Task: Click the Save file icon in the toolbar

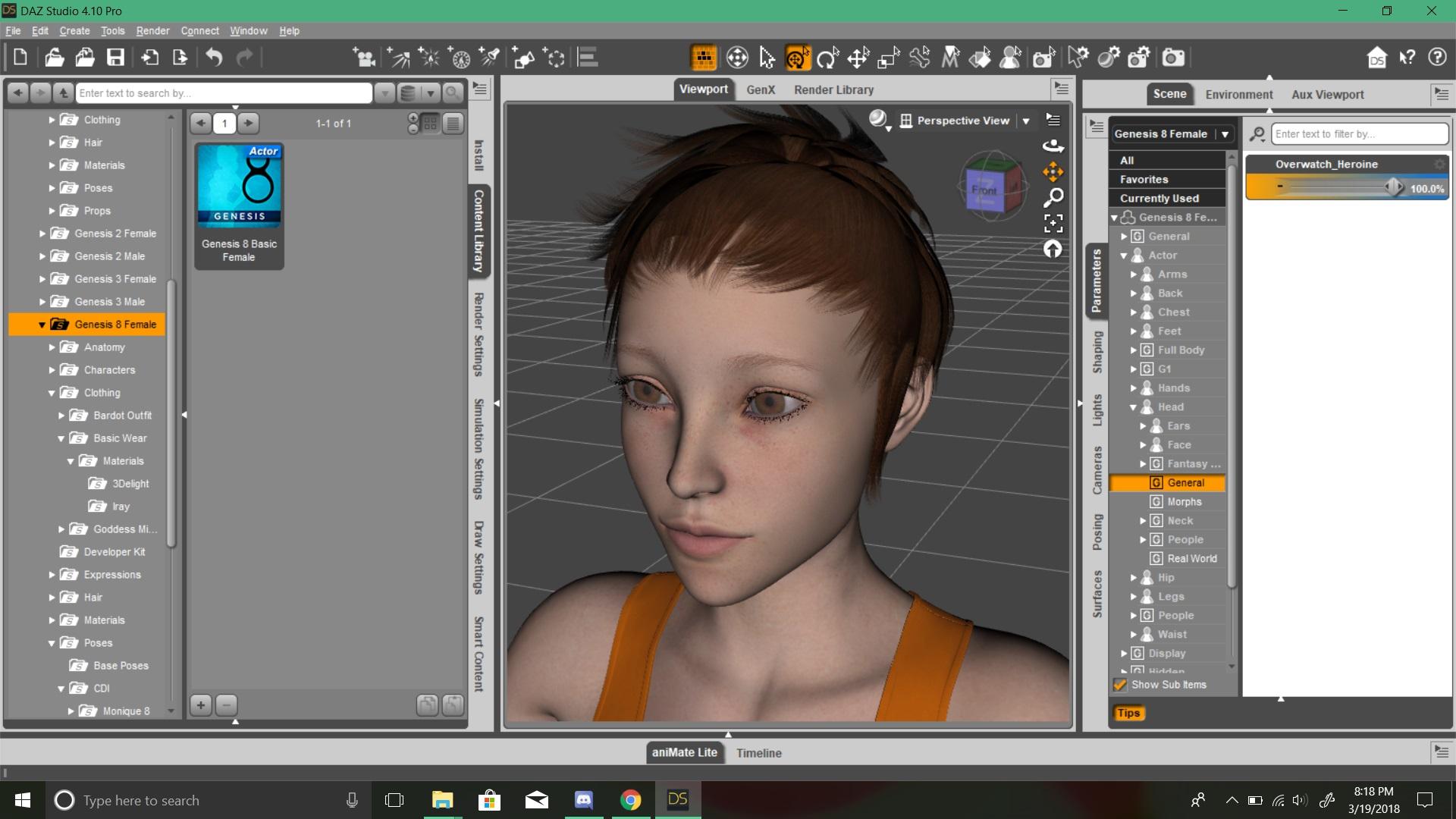Action: click(x=115, y=58)
